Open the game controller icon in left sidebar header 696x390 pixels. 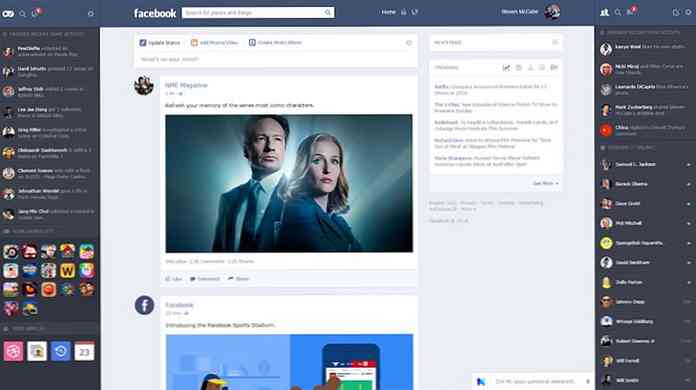click(x=8, y=14)
